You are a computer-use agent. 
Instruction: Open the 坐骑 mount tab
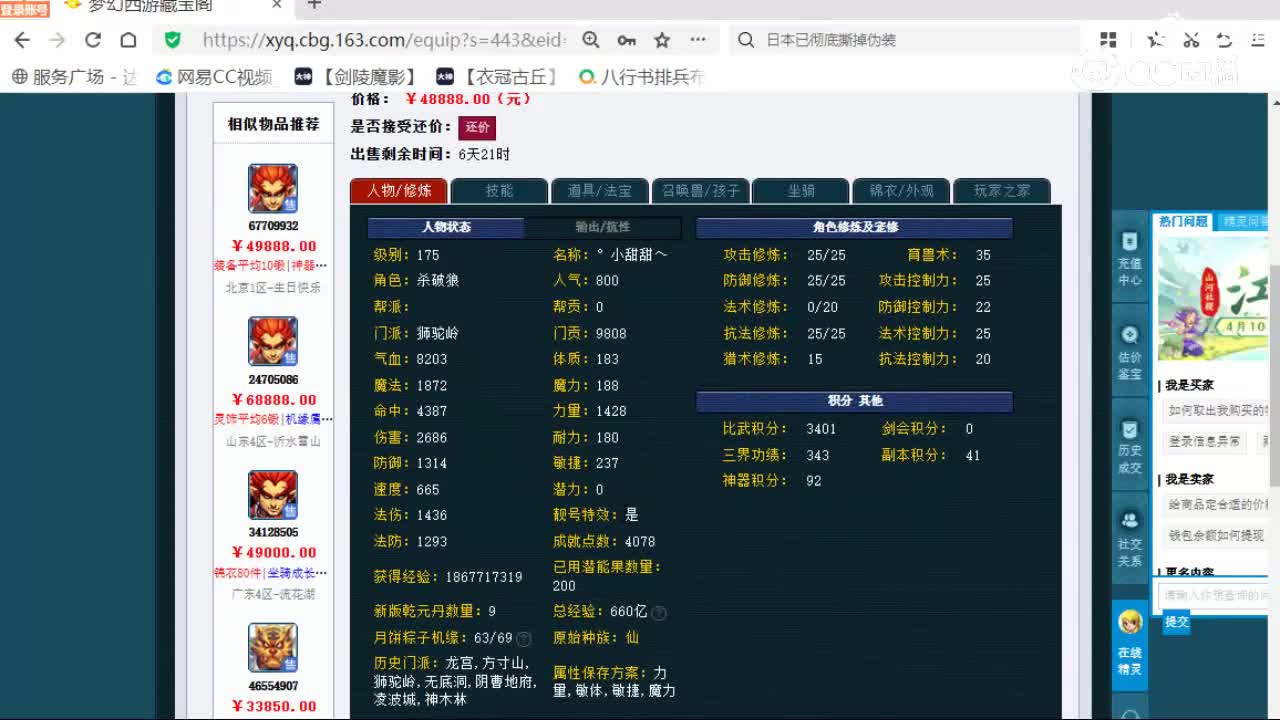click(800, 190)
